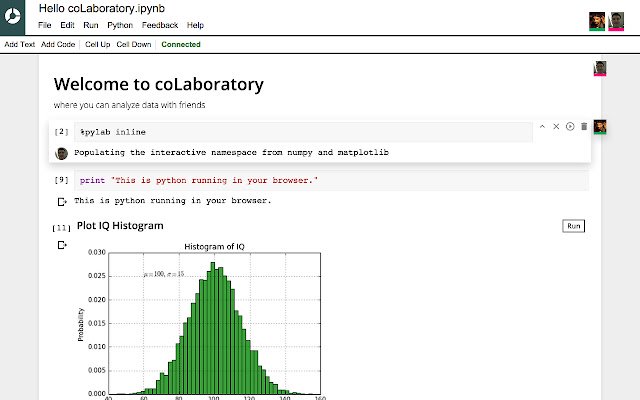640x400 pixels.
Task: Click Add Code in the toolbar
Action: coord(58,44)
